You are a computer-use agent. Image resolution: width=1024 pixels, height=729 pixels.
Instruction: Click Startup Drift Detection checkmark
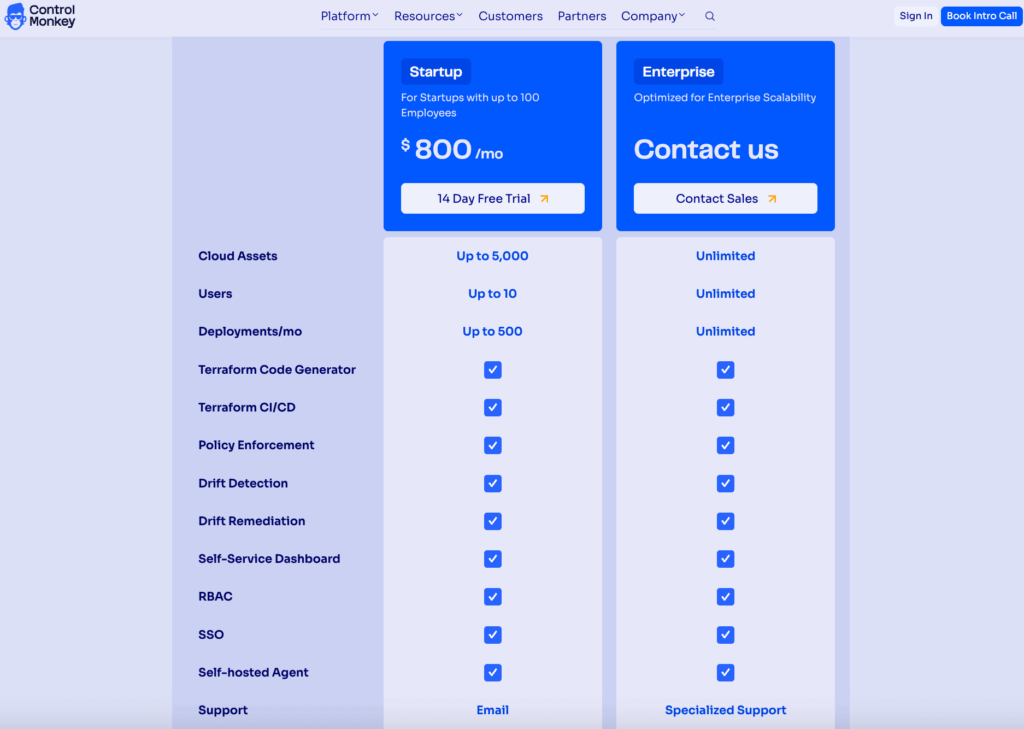click(492, 483)
